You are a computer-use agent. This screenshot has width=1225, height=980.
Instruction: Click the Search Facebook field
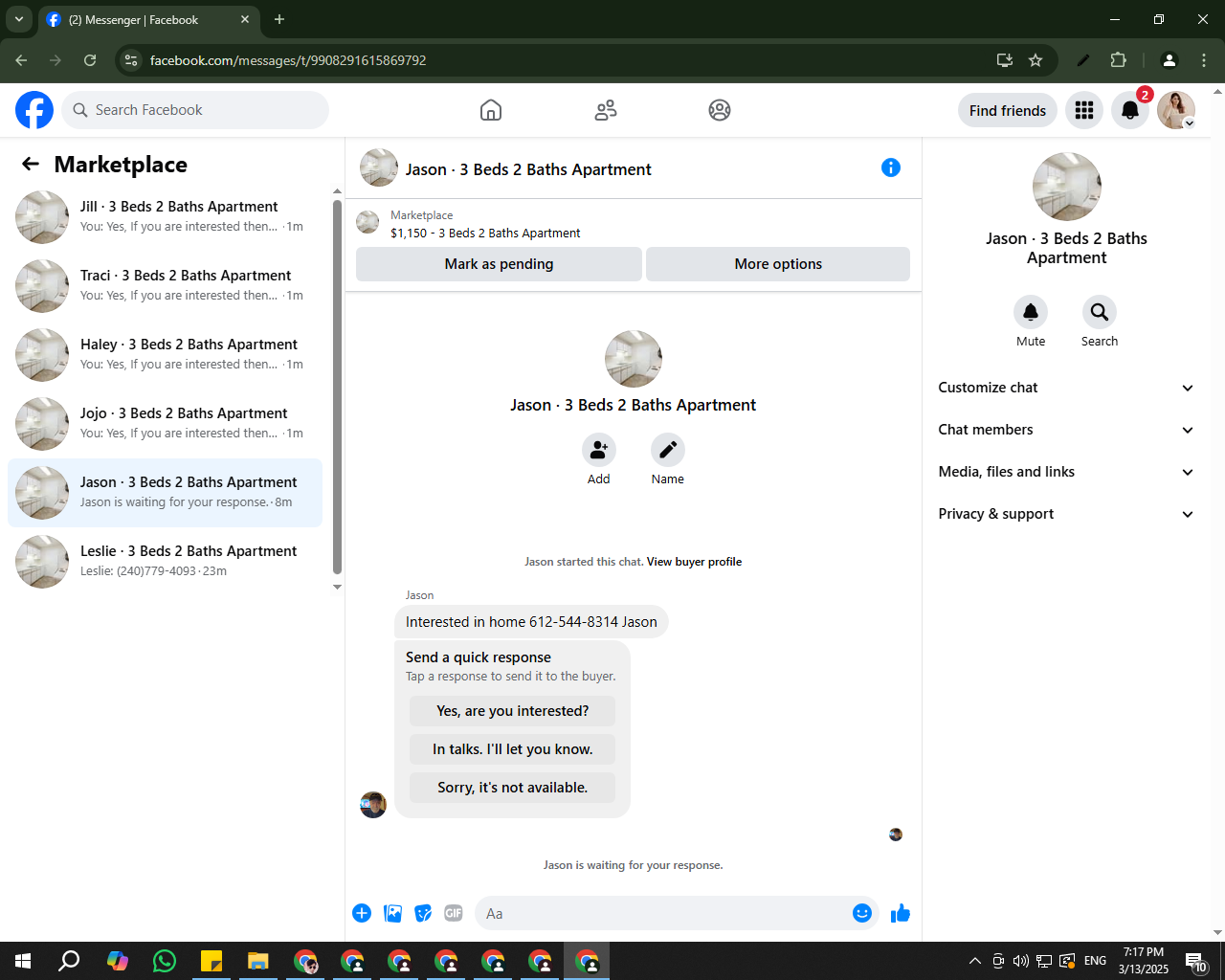coord(195,110)
